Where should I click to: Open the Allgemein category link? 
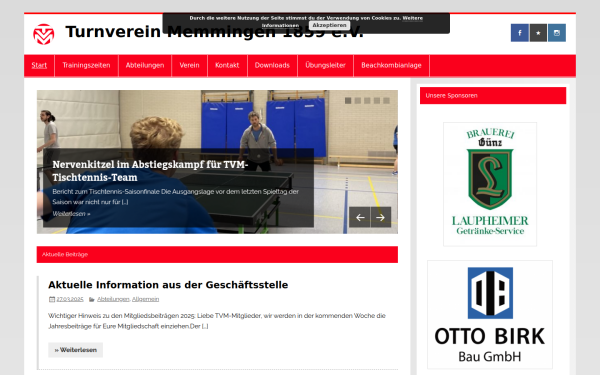coord(145,299)
